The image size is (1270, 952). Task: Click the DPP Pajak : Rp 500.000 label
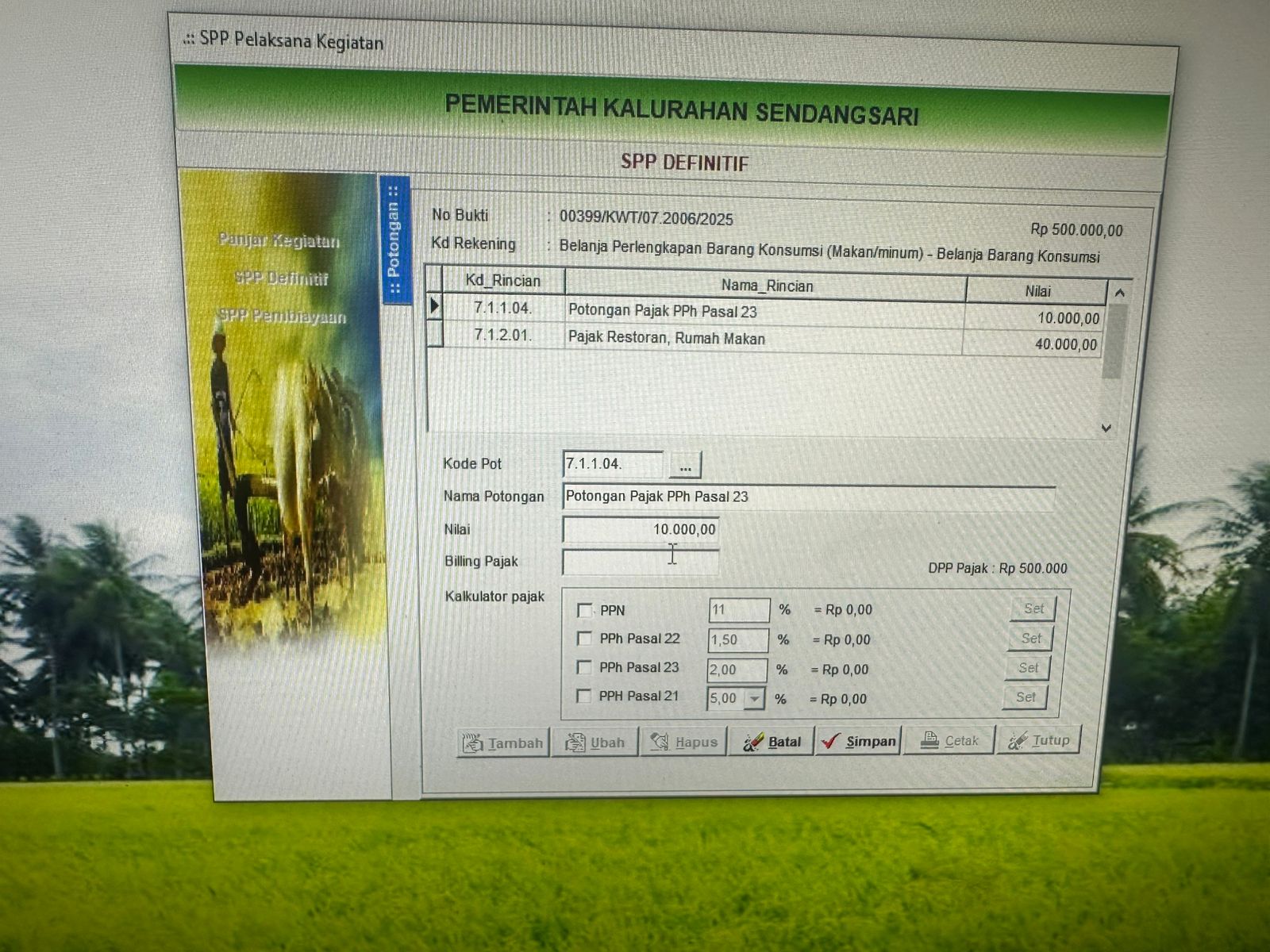tap(998, 568)
